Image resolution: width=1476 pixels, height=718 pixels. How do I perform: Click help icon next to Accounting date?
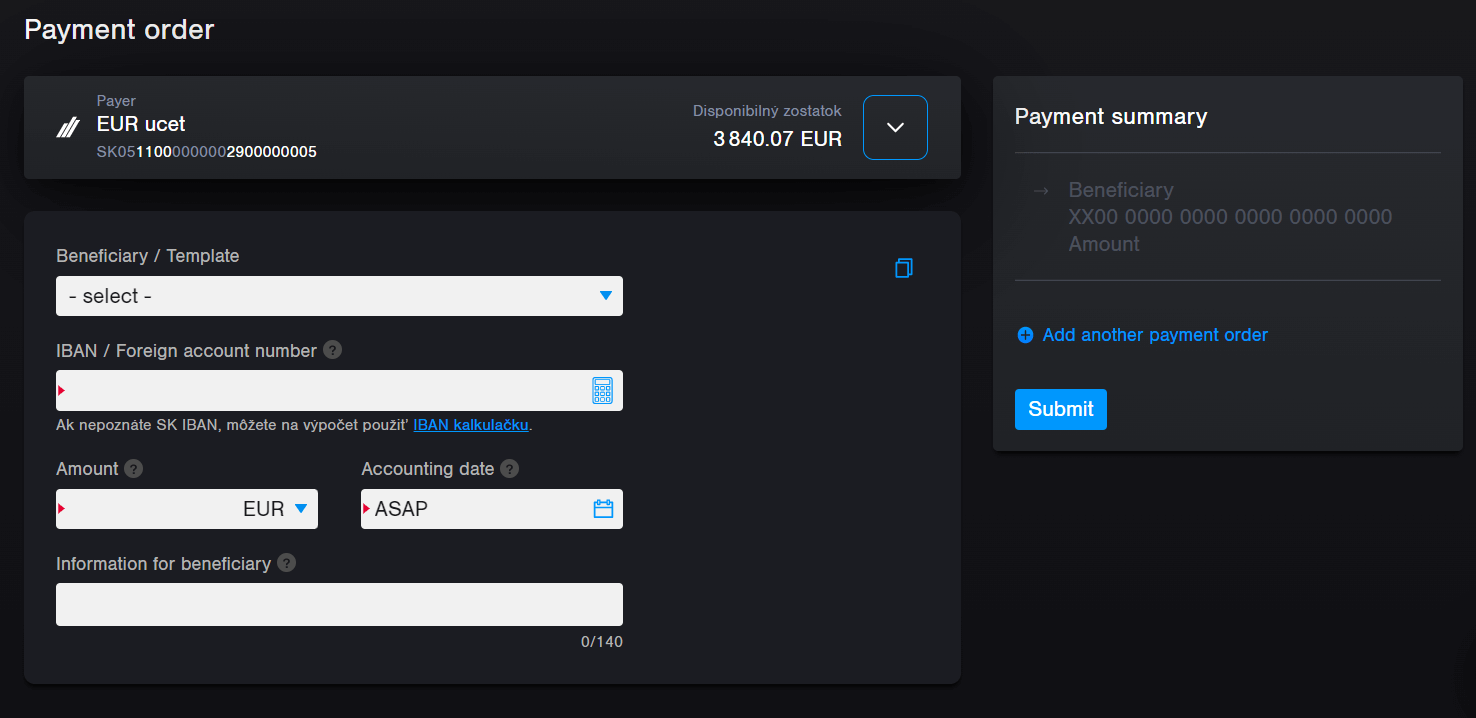point(510,468)
